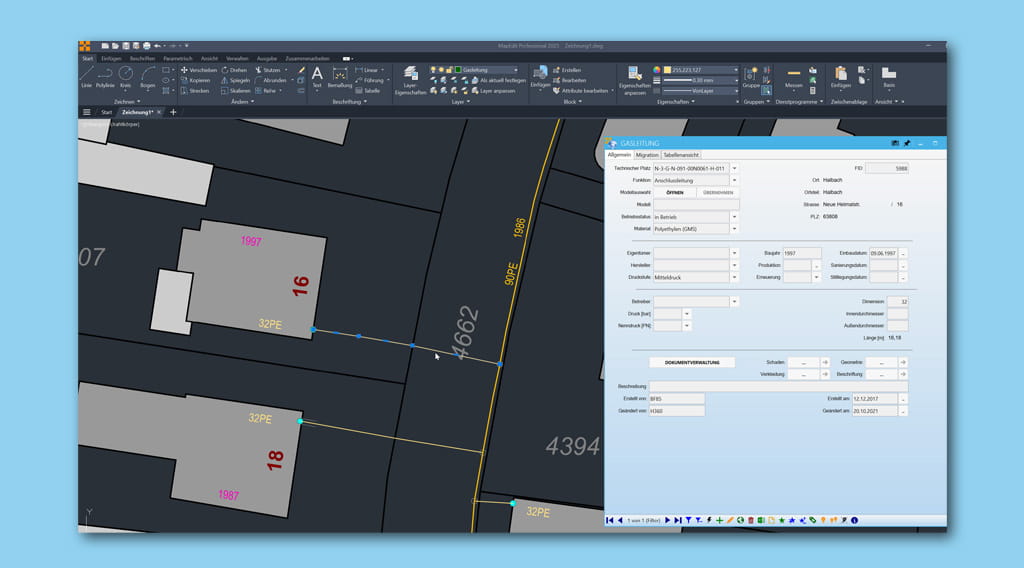1024x568 pixels.
Task: Click the ÖFFNEN button for Modellauswahl
Action: 675,192
